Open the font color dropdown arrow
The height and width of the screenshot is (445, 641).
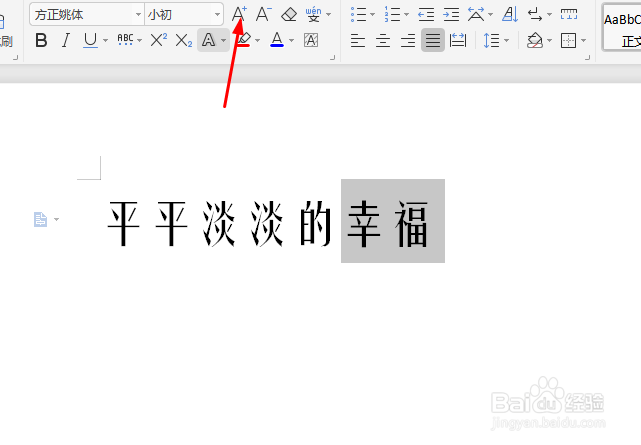click(x=291, y=40)
